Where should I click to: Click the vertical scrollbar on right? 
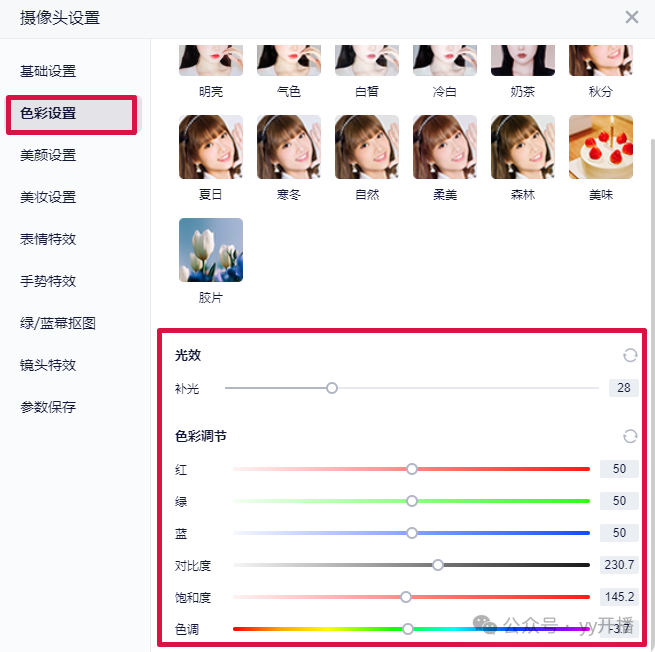[x=652, y=376]
